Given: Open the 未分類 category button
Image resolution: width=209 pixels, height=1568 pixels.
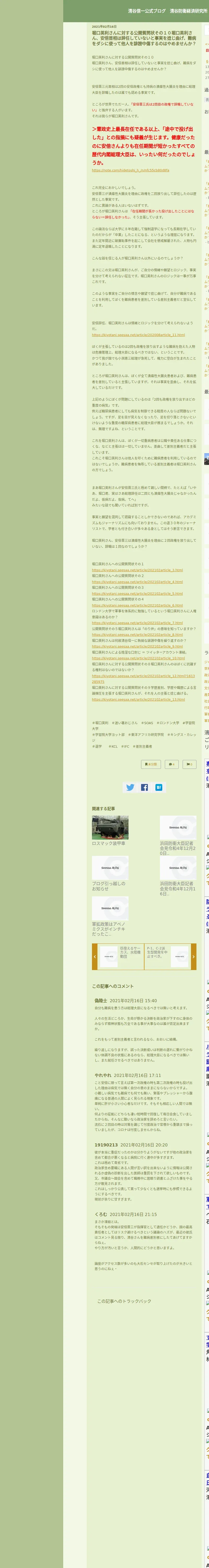Looking at the screenshot, I should pyautogui.click(x=151, y=764).
